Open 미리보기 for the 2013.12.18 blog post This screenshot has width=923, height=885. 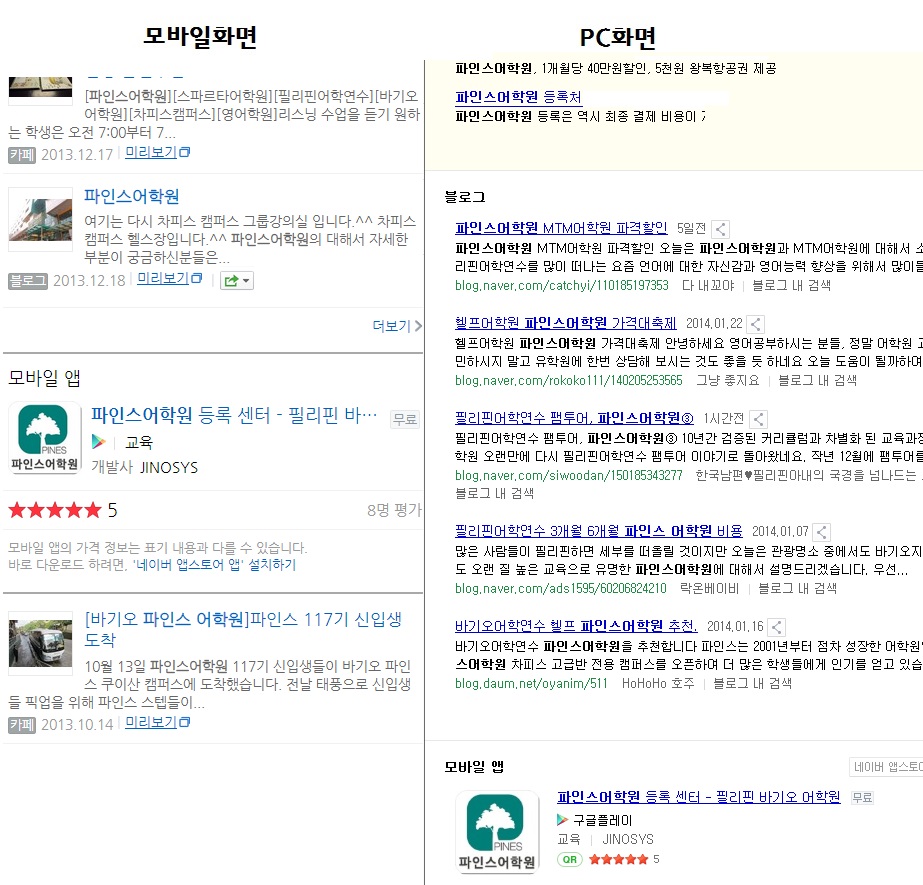(170, 279)
